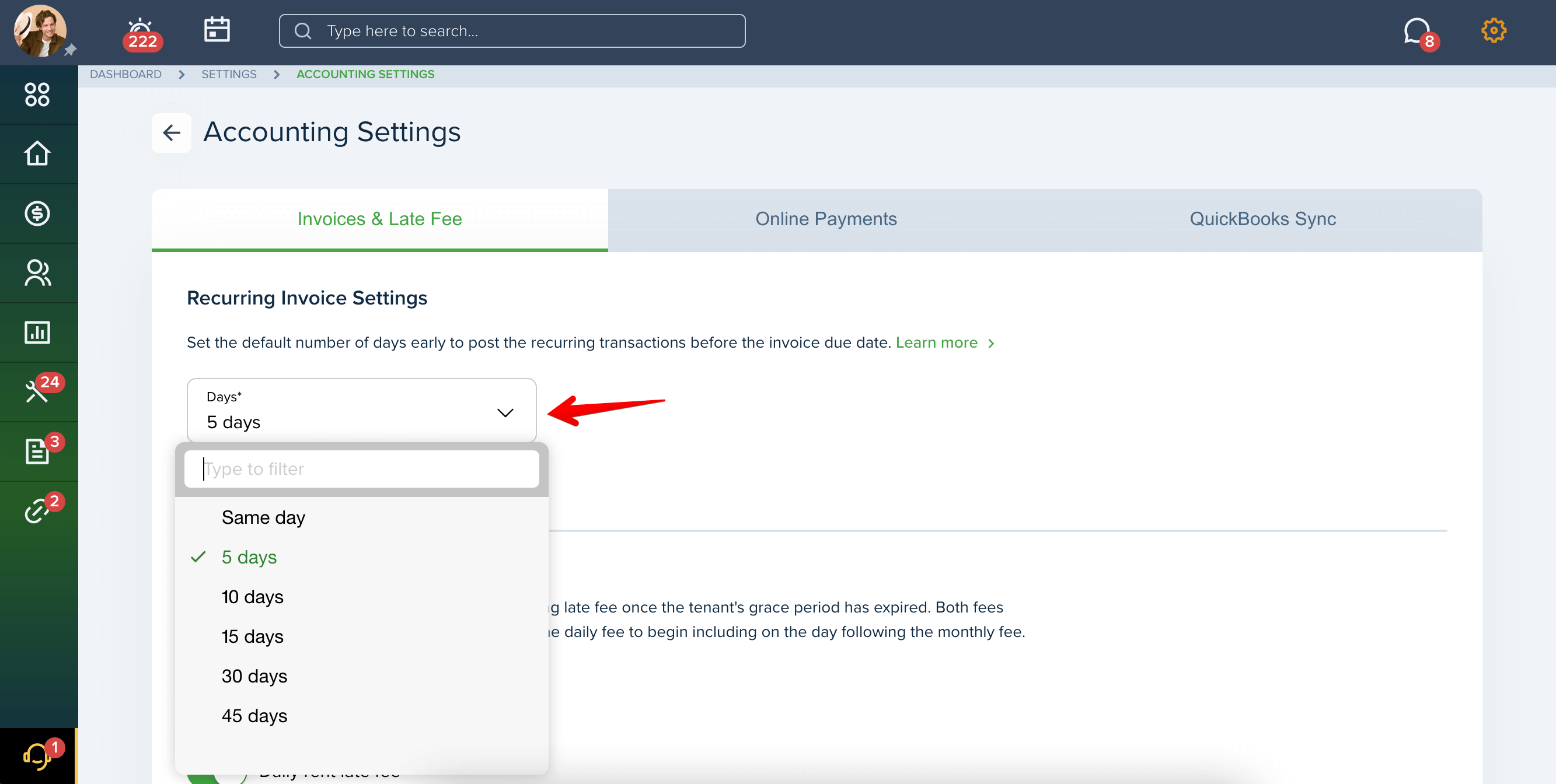The image size is (1556, 784).
Task: Open accounting dollar icon in sidebar
Action: pos(37,213)
